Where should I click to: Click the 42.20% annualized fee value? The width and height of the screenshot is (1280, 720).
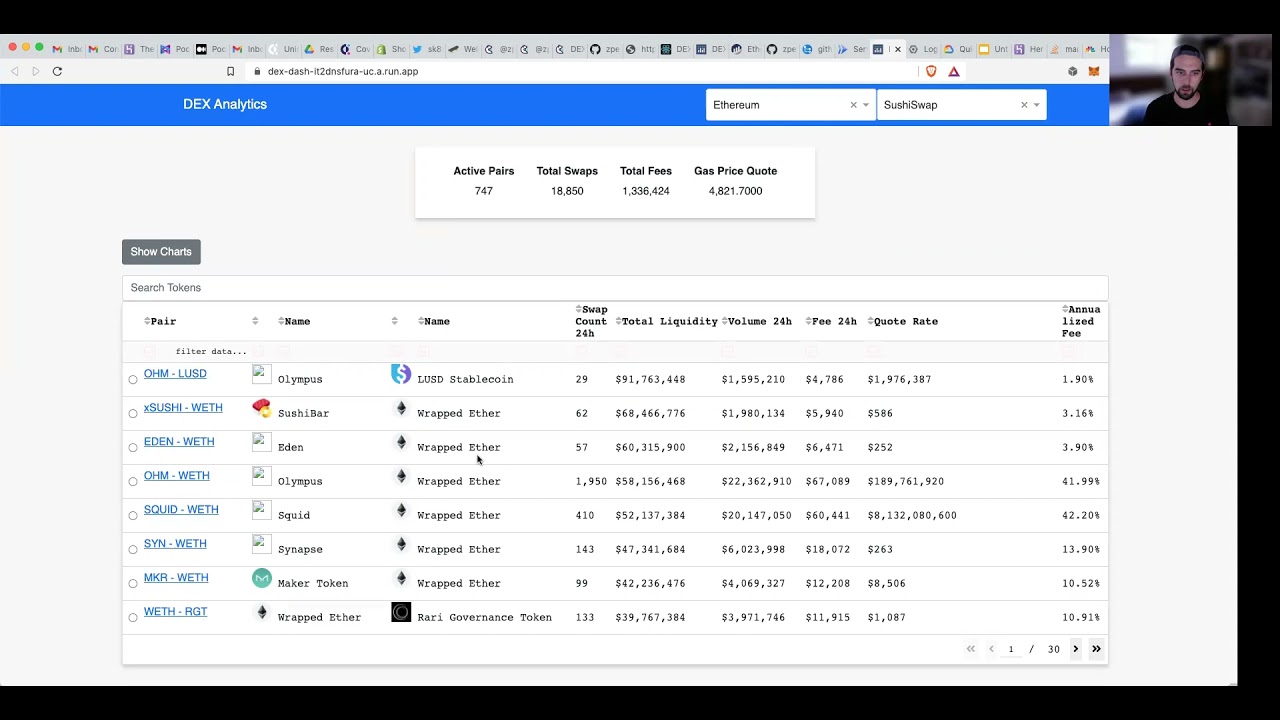click(x=1081, y=516)
